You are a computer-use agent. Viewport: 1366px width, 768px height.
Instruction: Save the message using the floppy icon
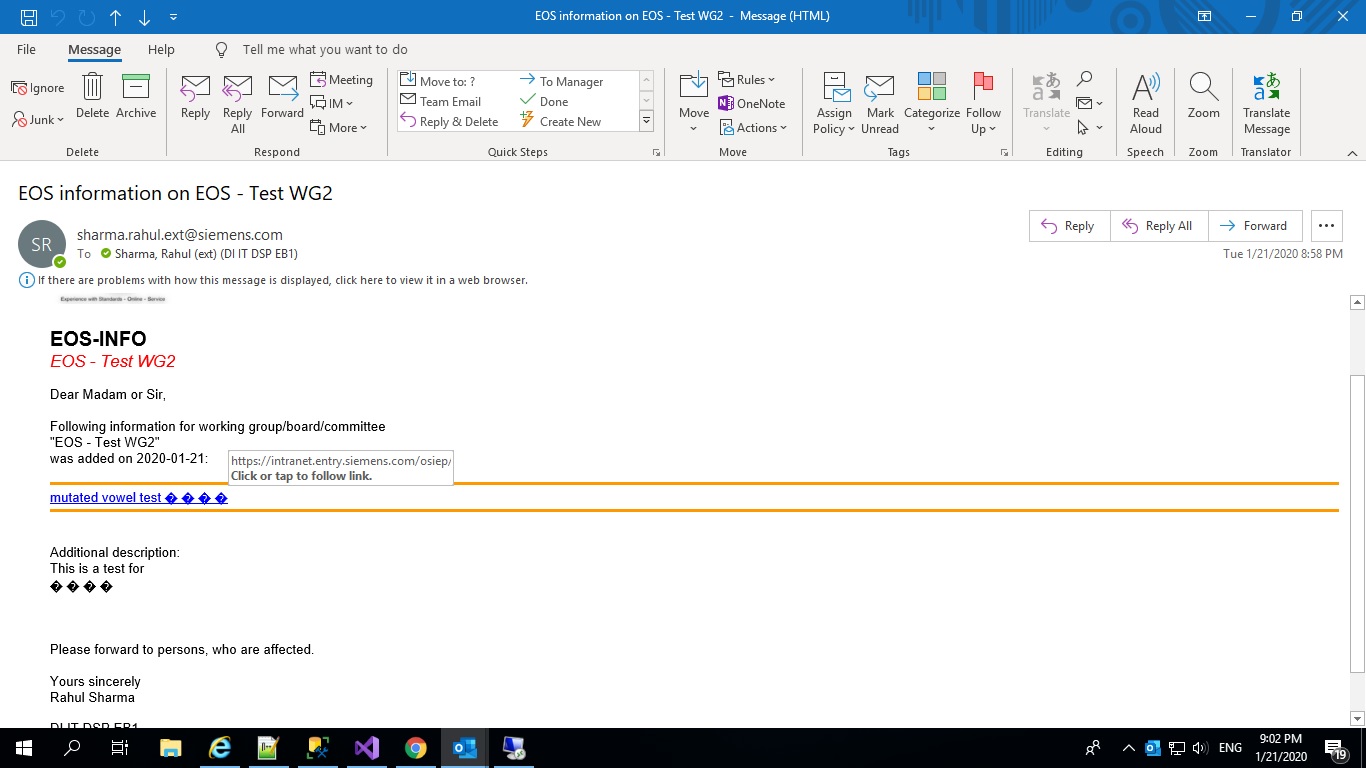(29, 17)
